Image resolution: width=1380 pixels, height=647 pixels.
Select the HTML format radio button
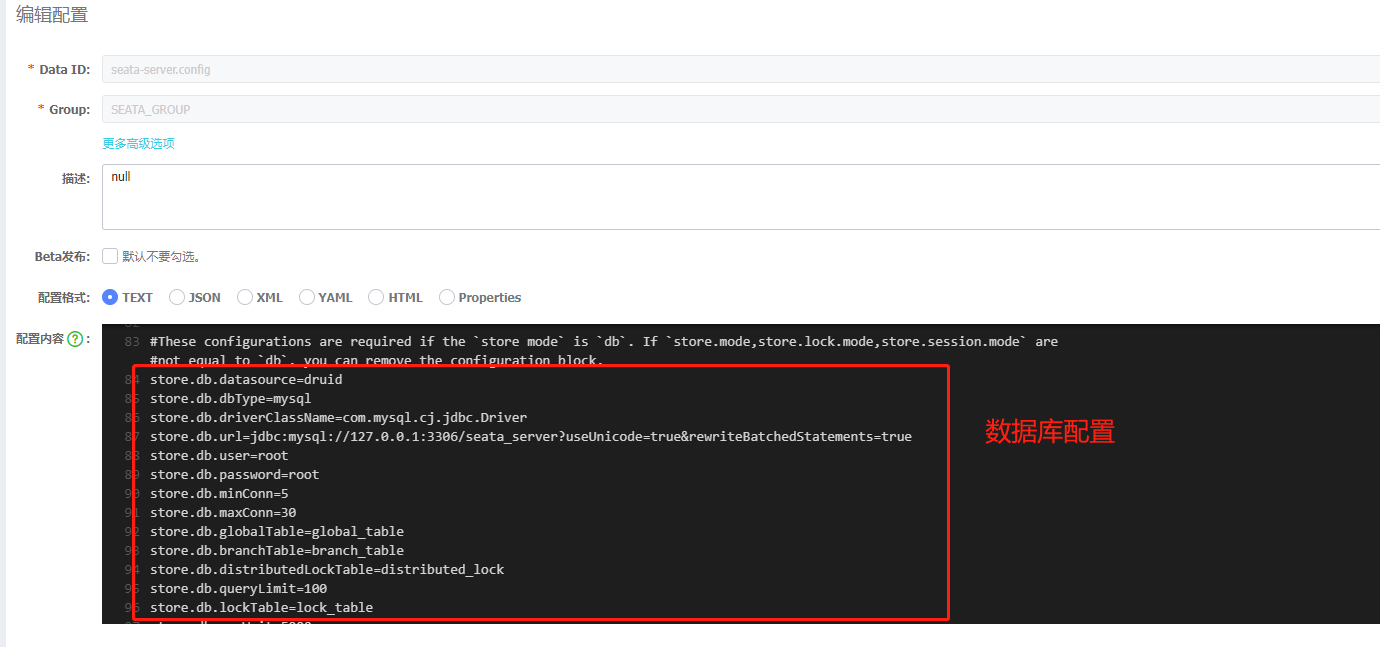point(376,297)
